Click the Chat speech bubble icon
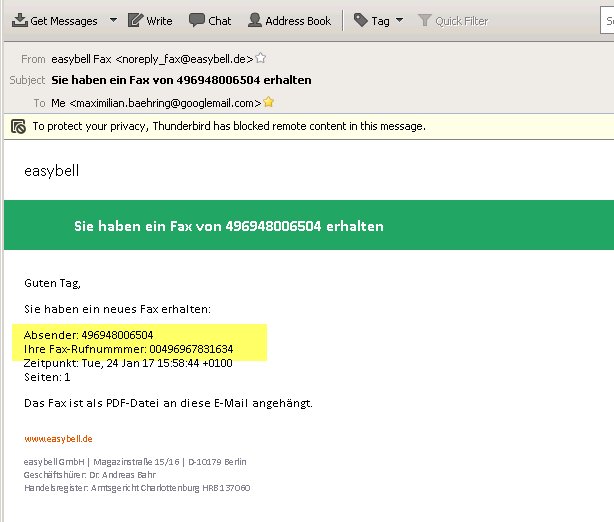 (x=197, y=20)
